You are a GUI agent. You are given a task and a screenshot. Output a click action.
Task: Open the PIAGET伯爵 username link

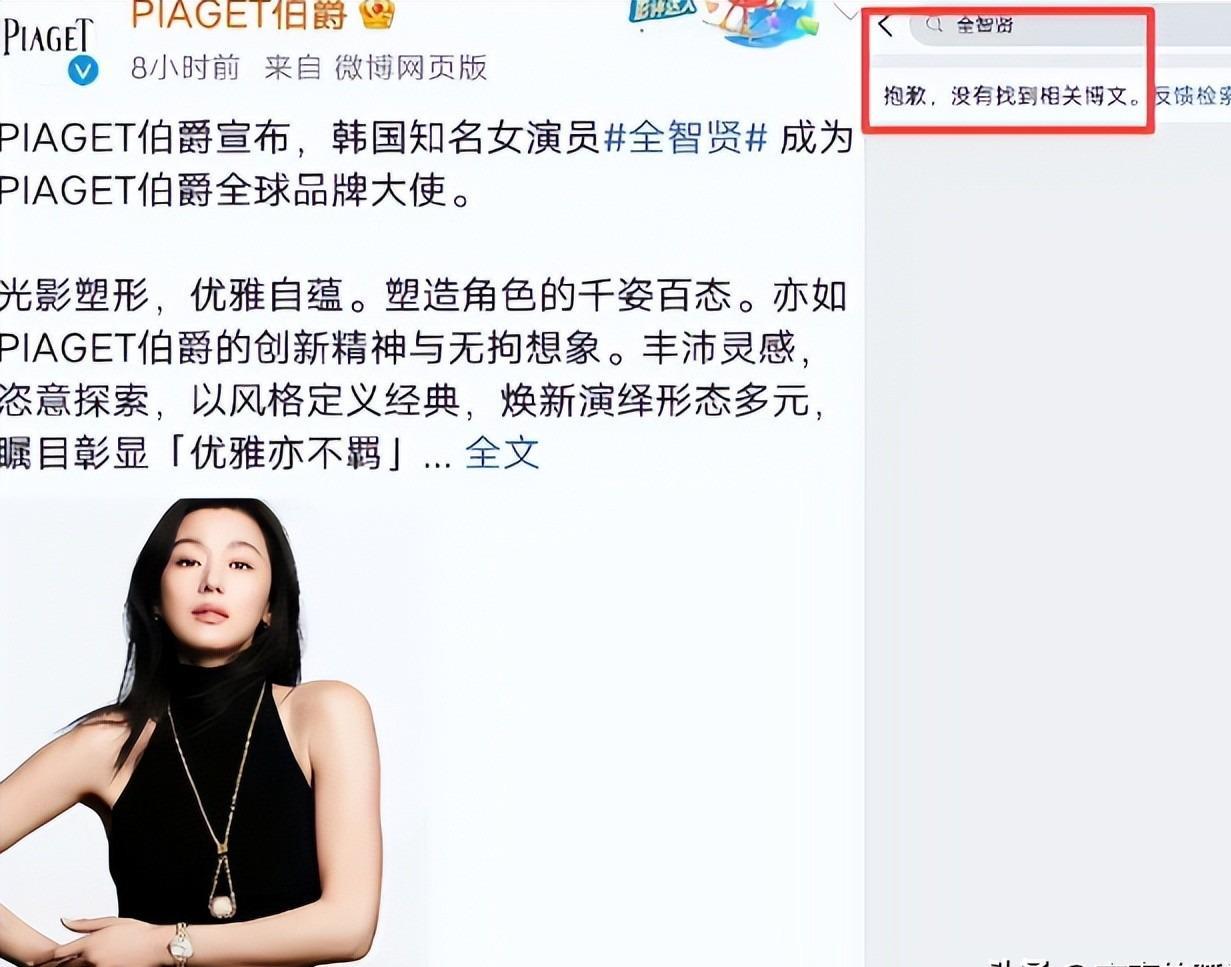point(240,13)
